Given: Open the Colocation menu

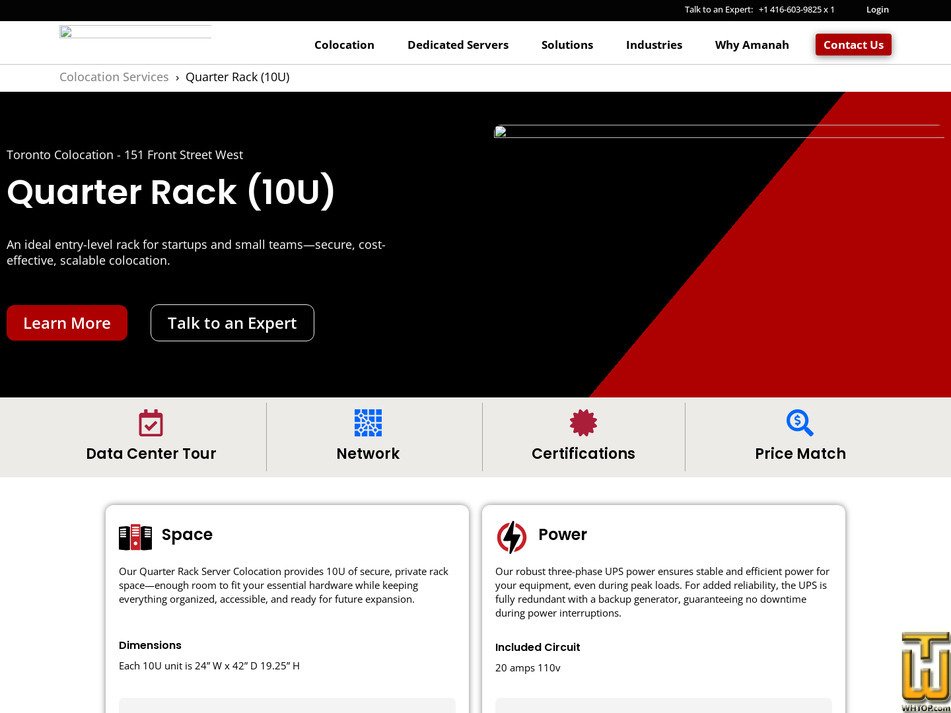Looking at the screenshot, I should point(344,45).
